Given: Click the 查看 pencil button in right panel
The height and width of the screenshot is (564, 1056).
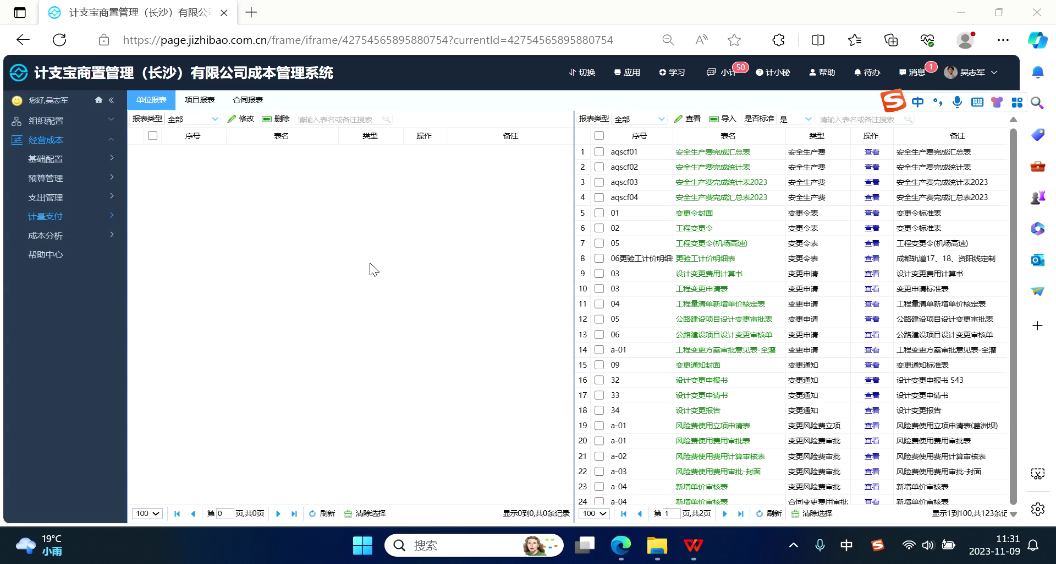Looking at the screenshot, I should 688,119.
